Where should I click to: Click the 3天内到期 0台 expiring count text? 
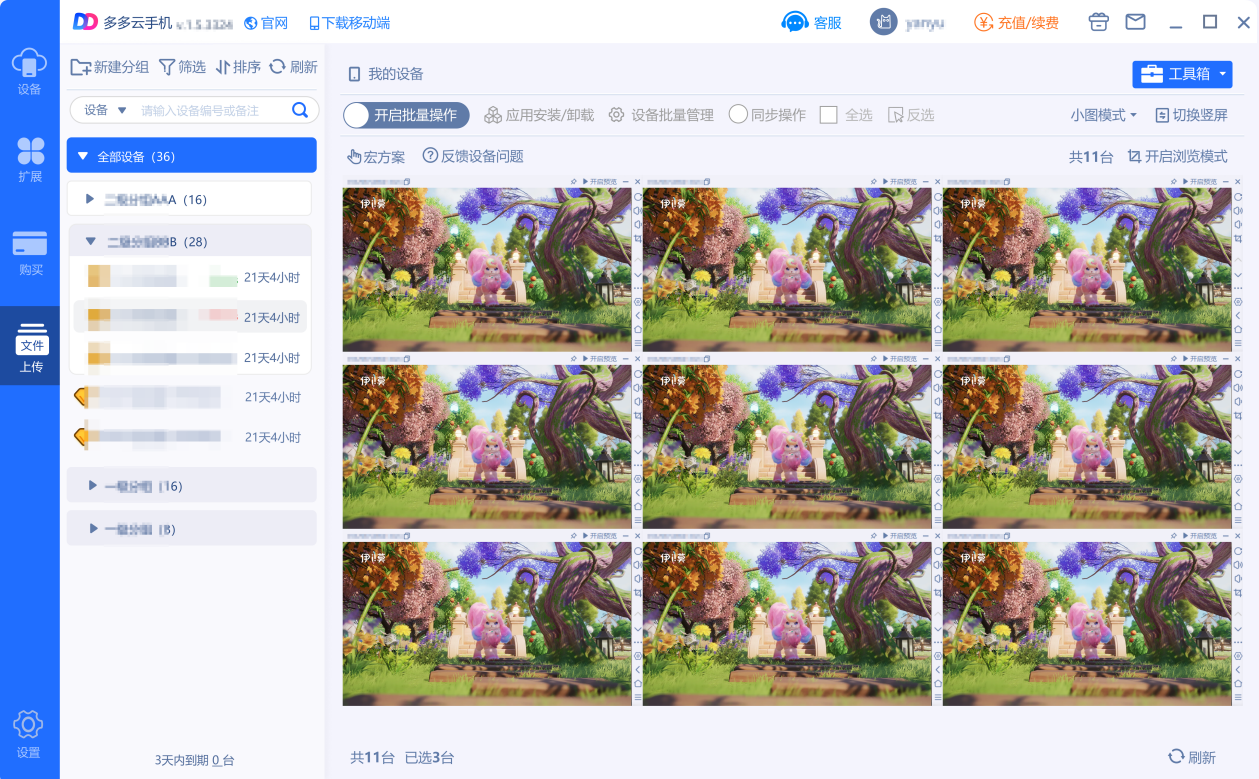(194, 761)
